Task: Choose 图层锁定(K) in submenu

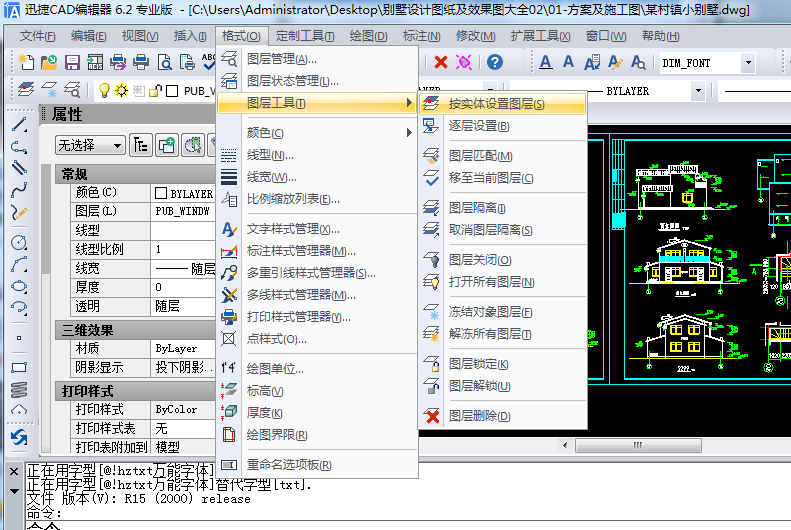Action: pos(502,364)
